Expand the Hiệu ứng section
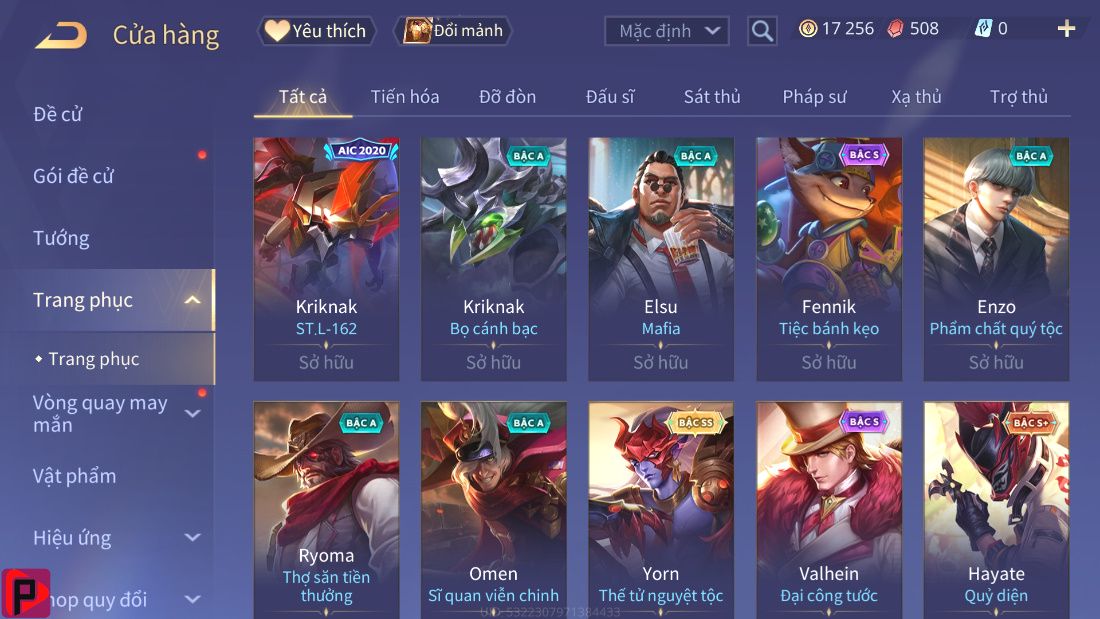1100x619 pixels. (x=192, y=538)
